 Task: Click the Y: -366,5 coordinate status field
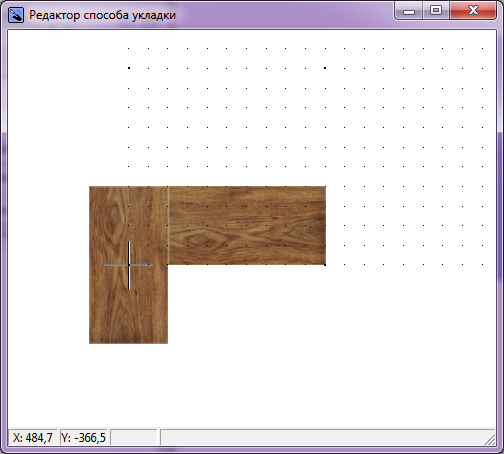83,437
